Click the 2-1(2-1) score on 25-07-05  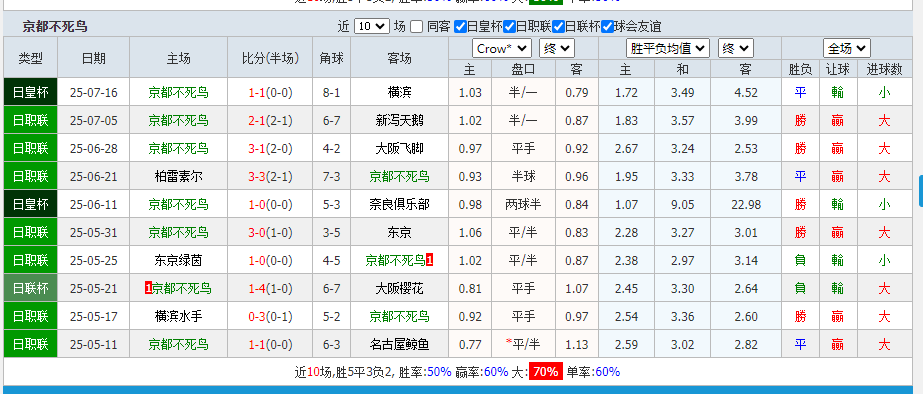[270, 121]
